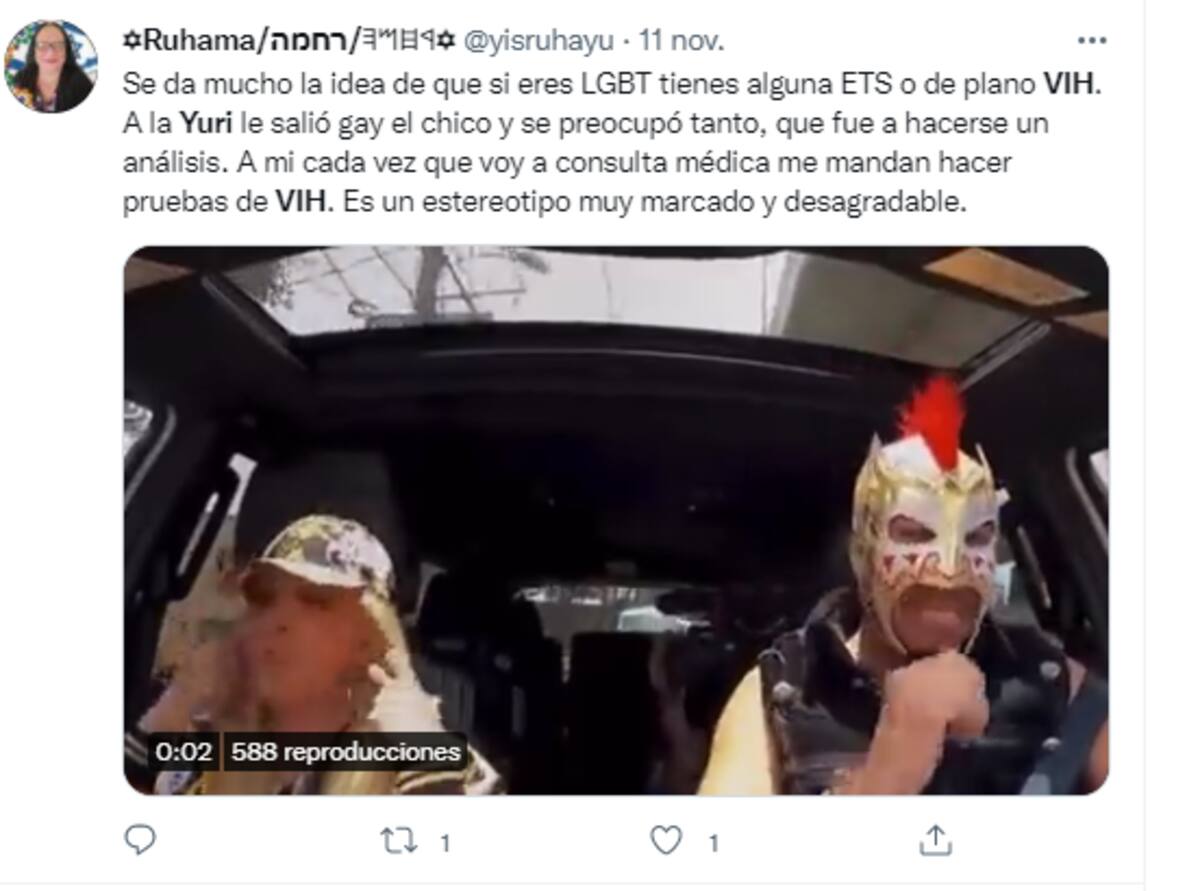Click the like count number beside heart

(713, 843)
